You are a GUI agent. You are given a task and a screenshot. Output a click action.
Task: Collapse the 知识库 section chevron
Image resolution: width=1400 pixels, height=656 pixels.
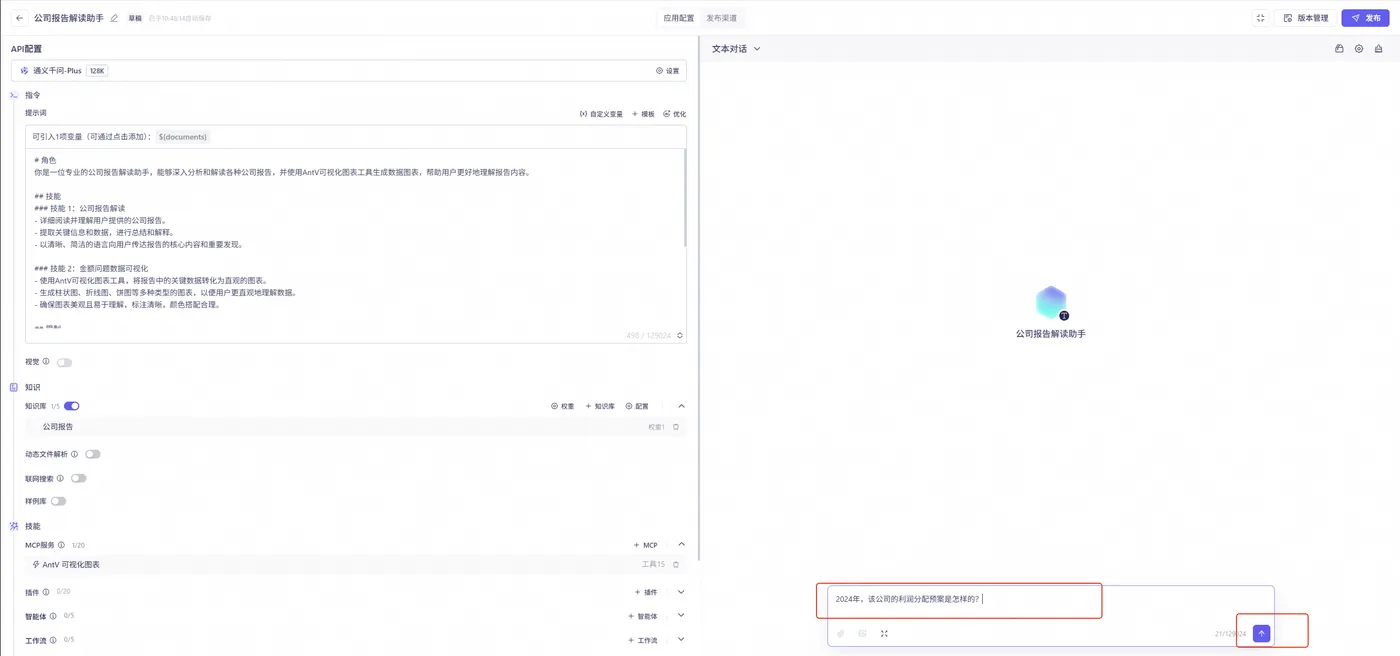[x=681, y=406]
